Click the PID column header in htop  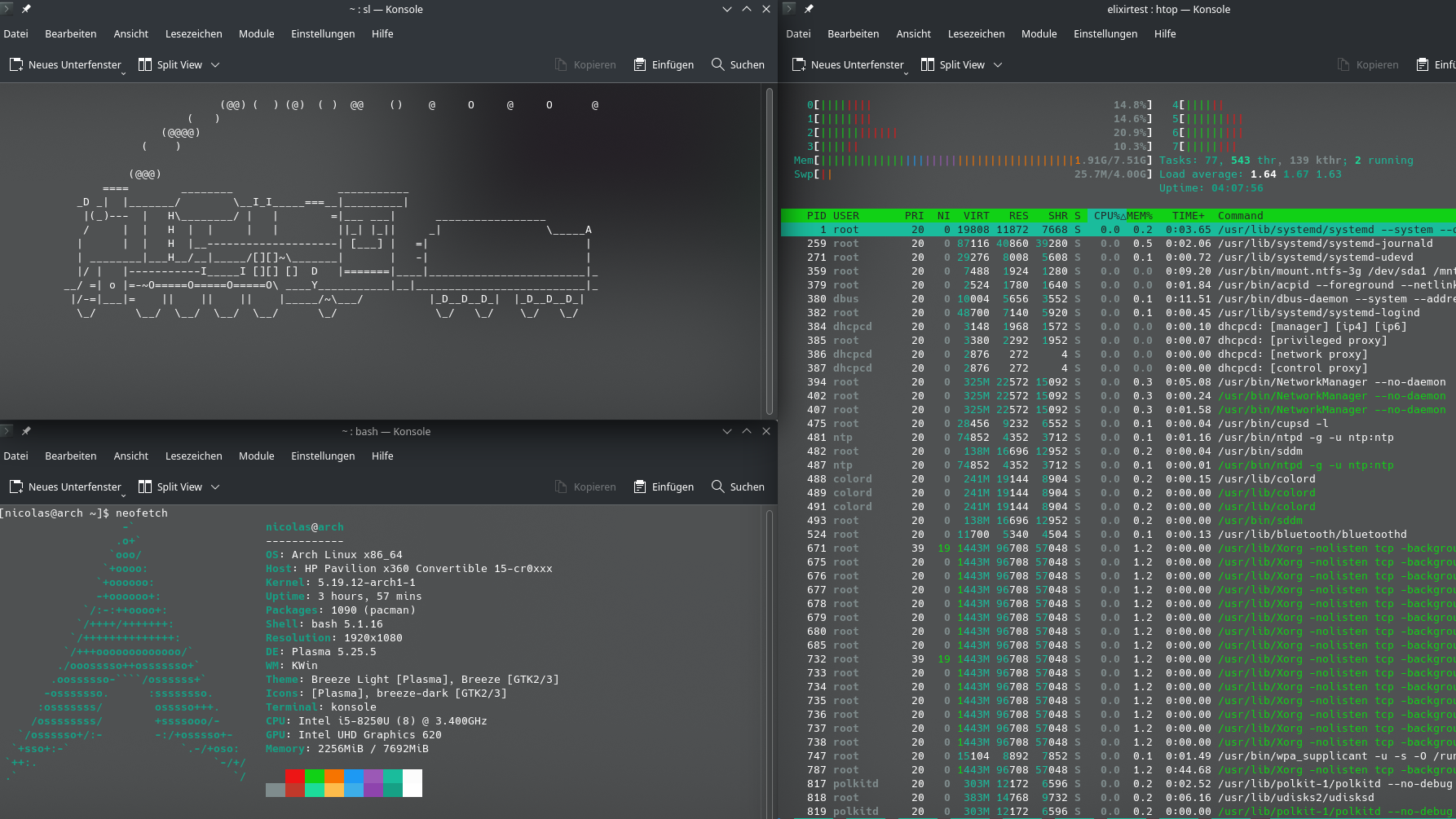point(816,216)
